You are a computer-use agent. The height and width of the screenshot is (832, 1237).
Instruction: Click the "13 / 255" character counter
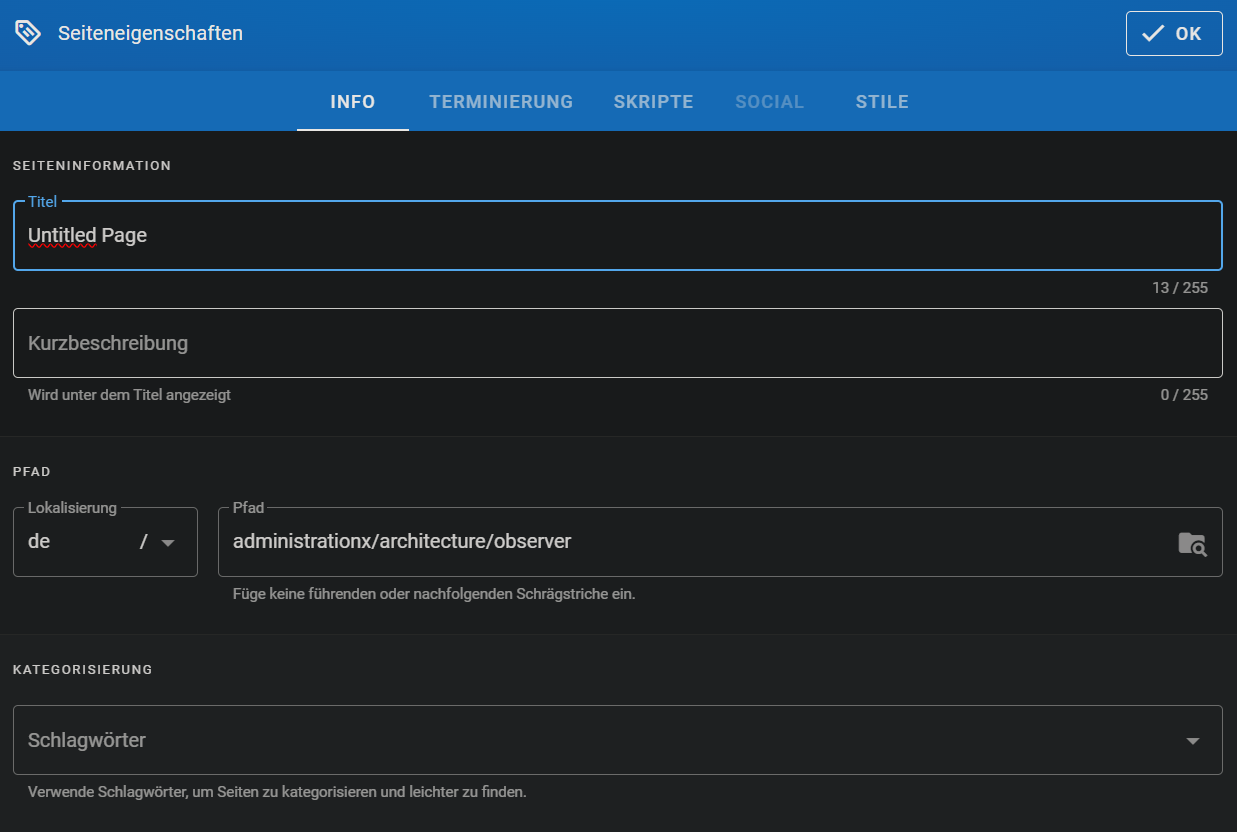point(1179,288)
